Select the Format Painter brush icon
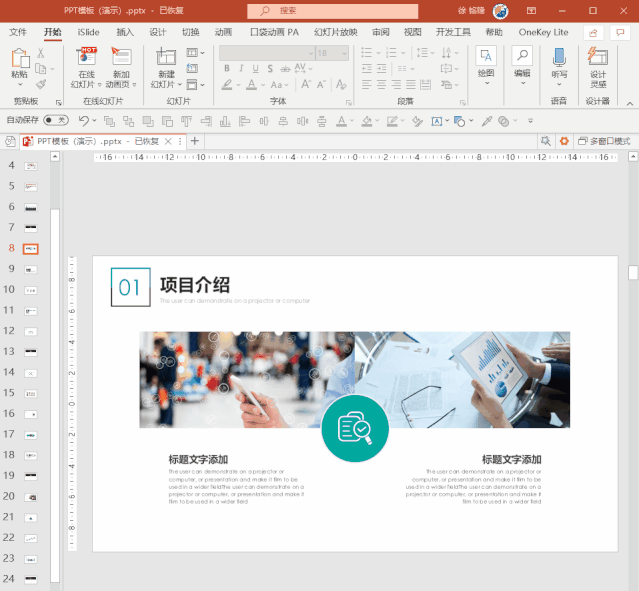Image resolution: width=639 pixels, height=591 pixels. pyautogui.click(x=40, y=84)
